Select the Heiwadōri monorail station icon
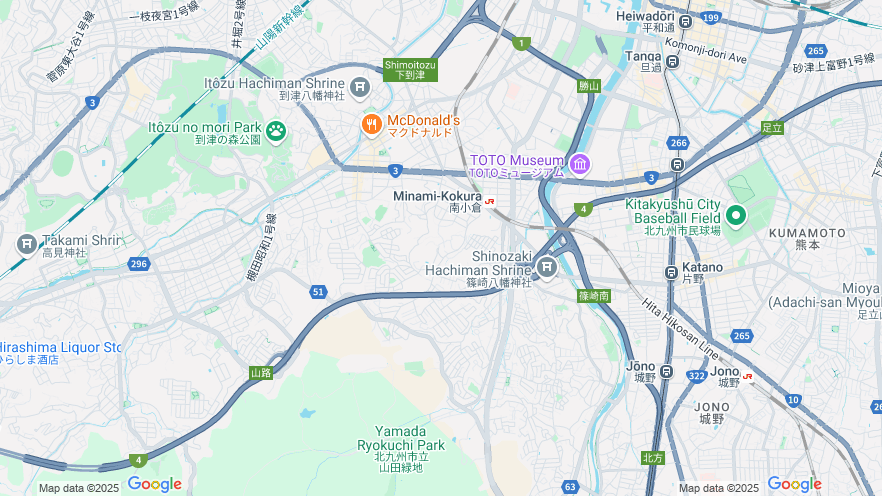 [x=685, y=22]
